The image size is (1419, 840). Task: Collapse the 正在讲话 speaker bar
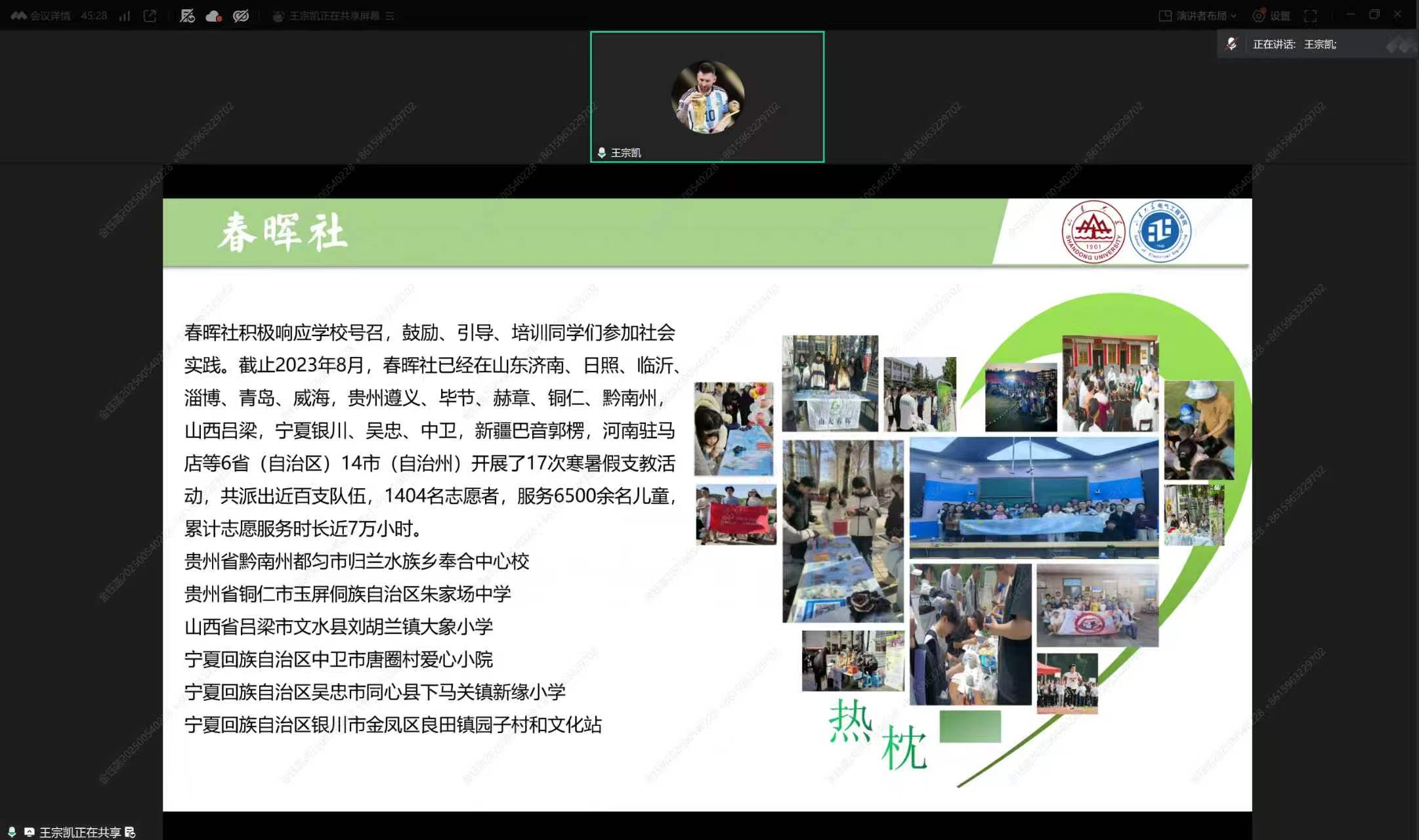point(1399,45)
